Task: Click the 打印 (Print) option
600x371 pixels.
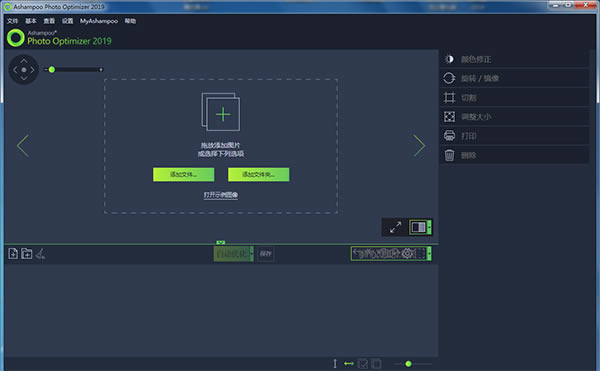Action: (514, 136)
